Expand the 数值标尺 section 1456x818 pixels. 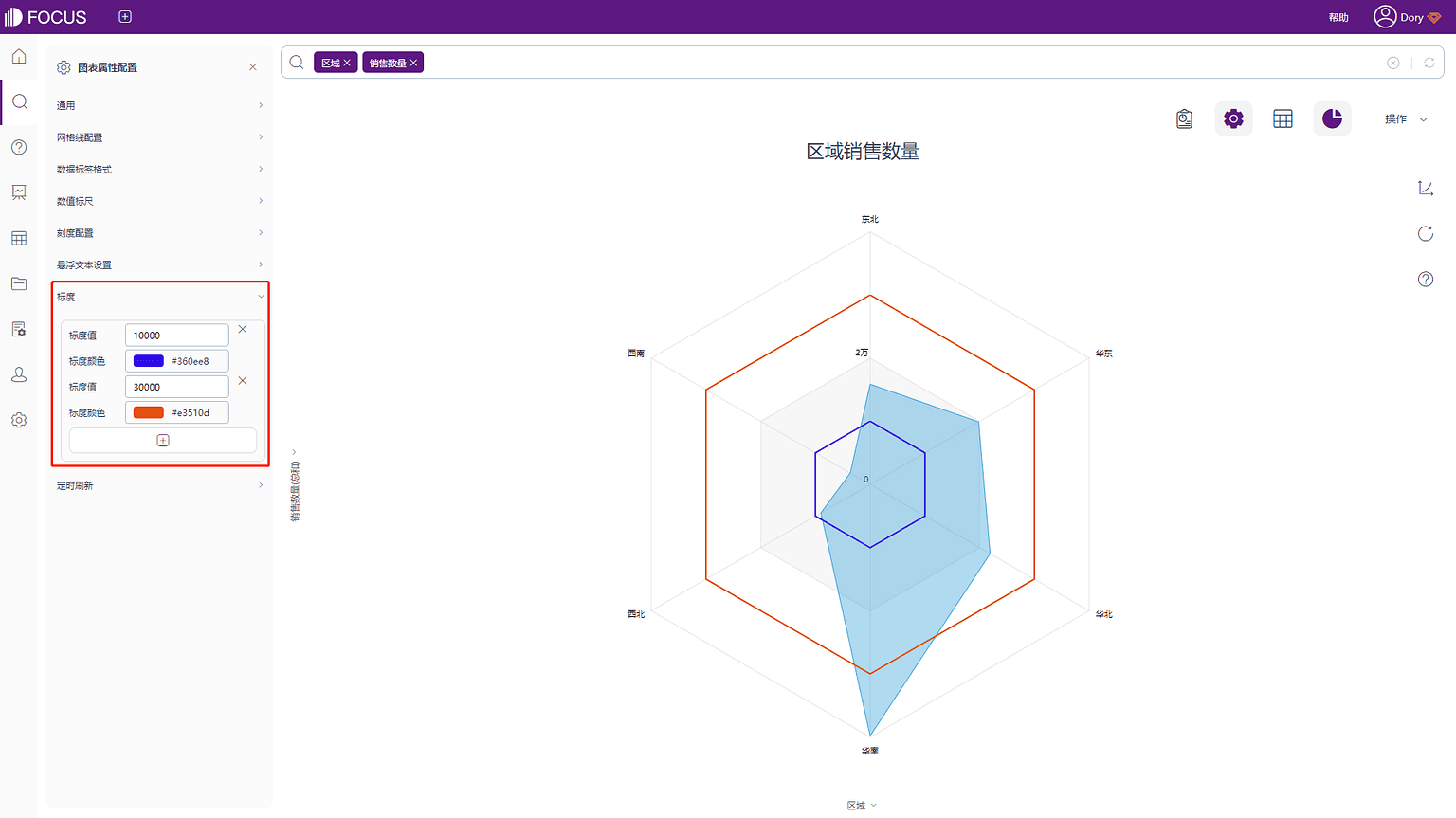click(159, 201)
